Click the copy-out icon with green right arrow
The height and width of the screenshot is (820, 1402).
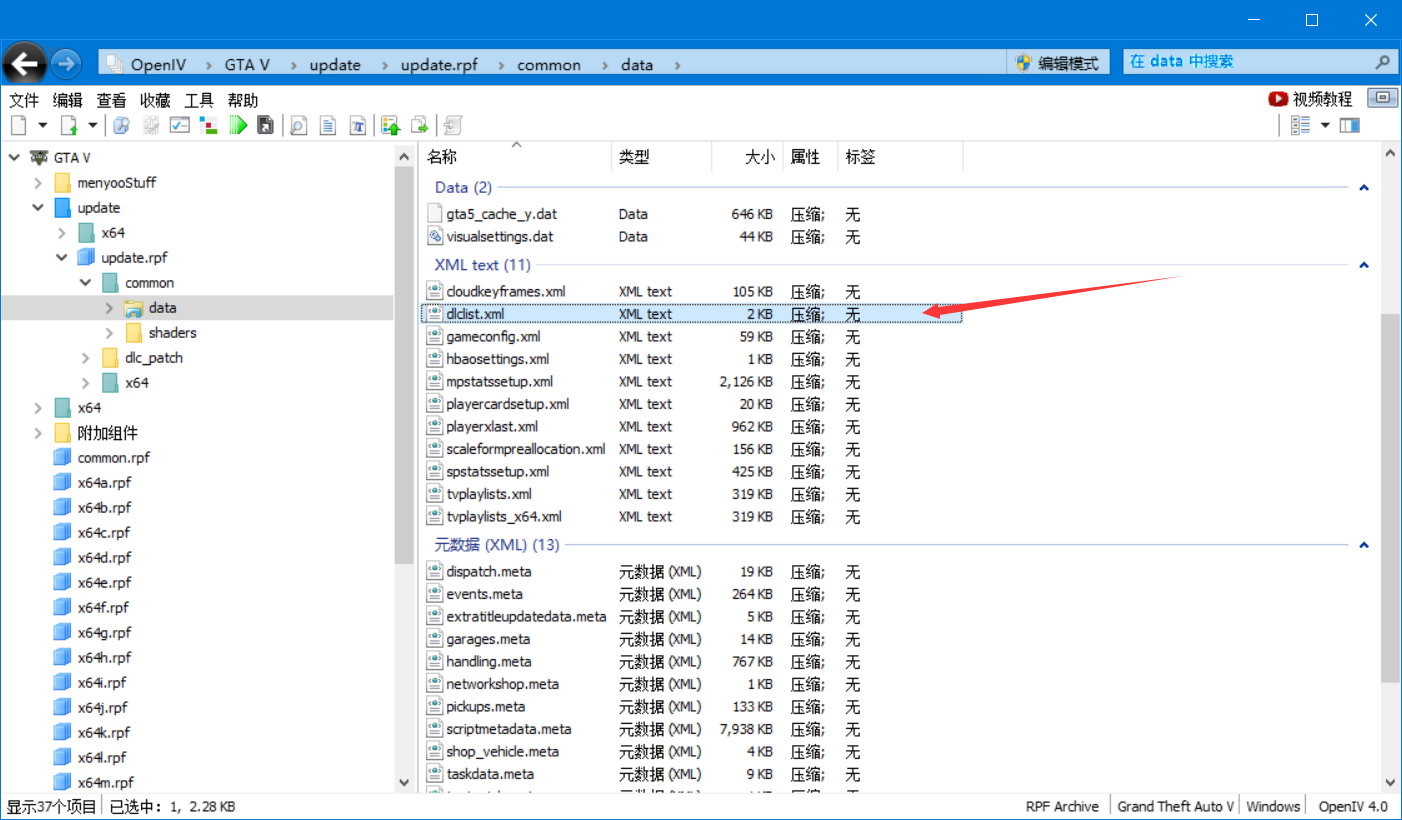pos(420,125)
